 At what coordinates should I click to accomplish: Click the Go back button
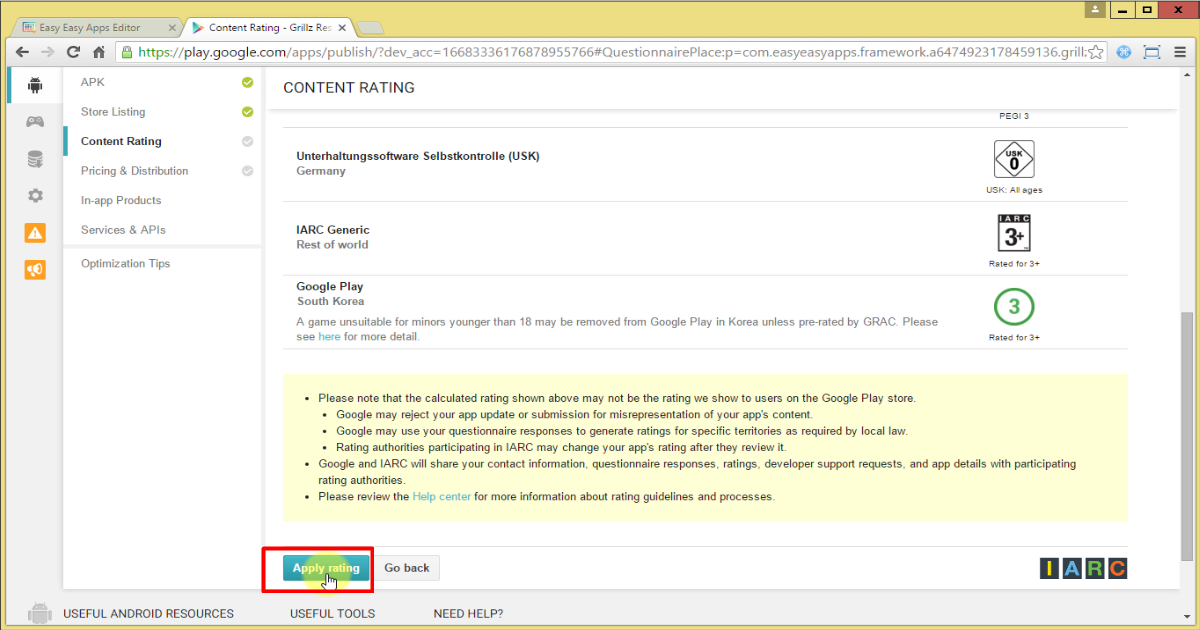pyautogui.click(x=406, y=567)
